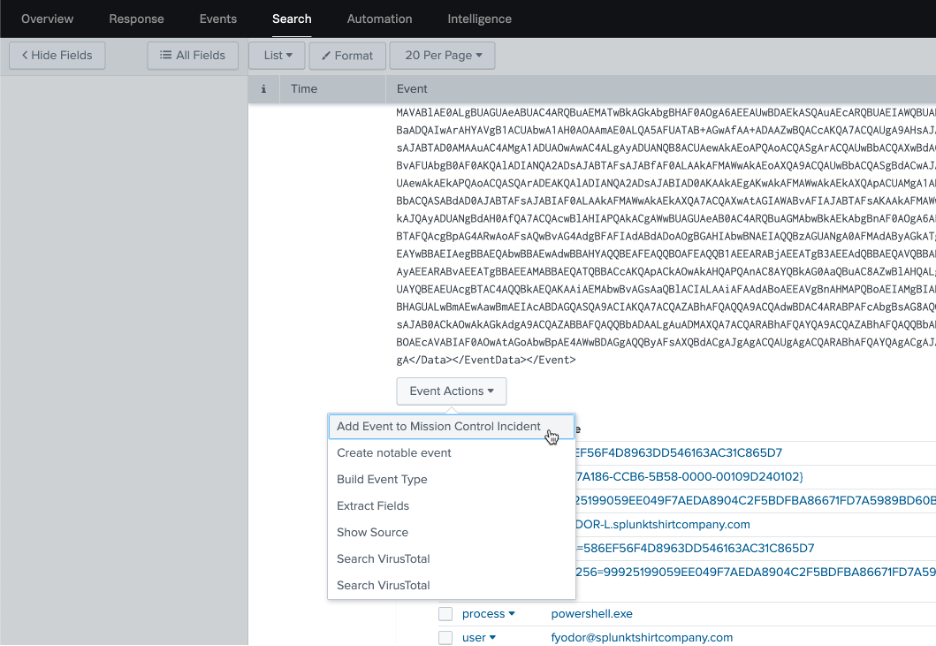Open the Overview tab
Image resolution: width=936 pixels, height=646 pixels.
(47, 19)
